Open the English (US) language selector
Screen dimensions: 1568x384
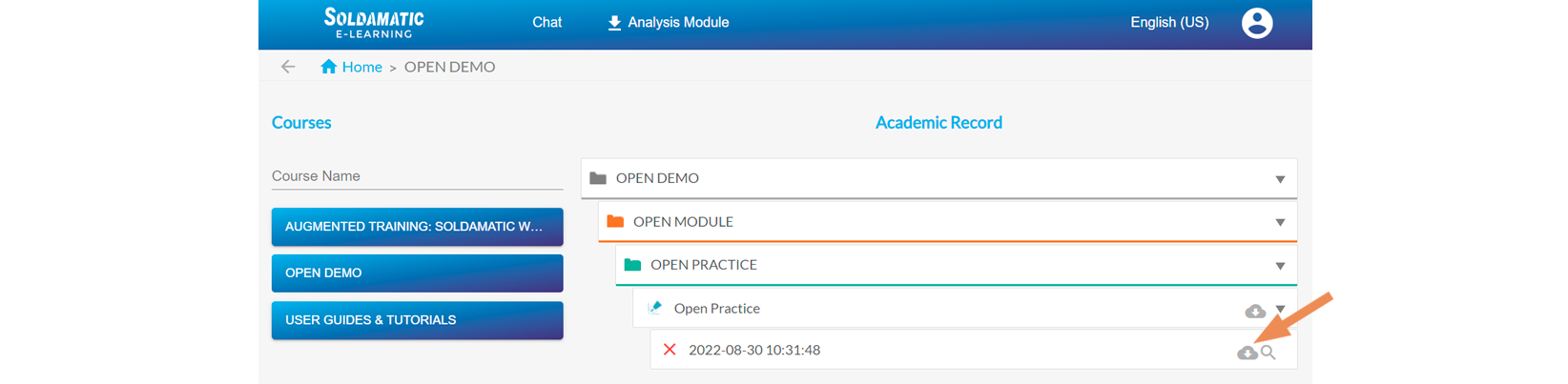[1169, 22]
